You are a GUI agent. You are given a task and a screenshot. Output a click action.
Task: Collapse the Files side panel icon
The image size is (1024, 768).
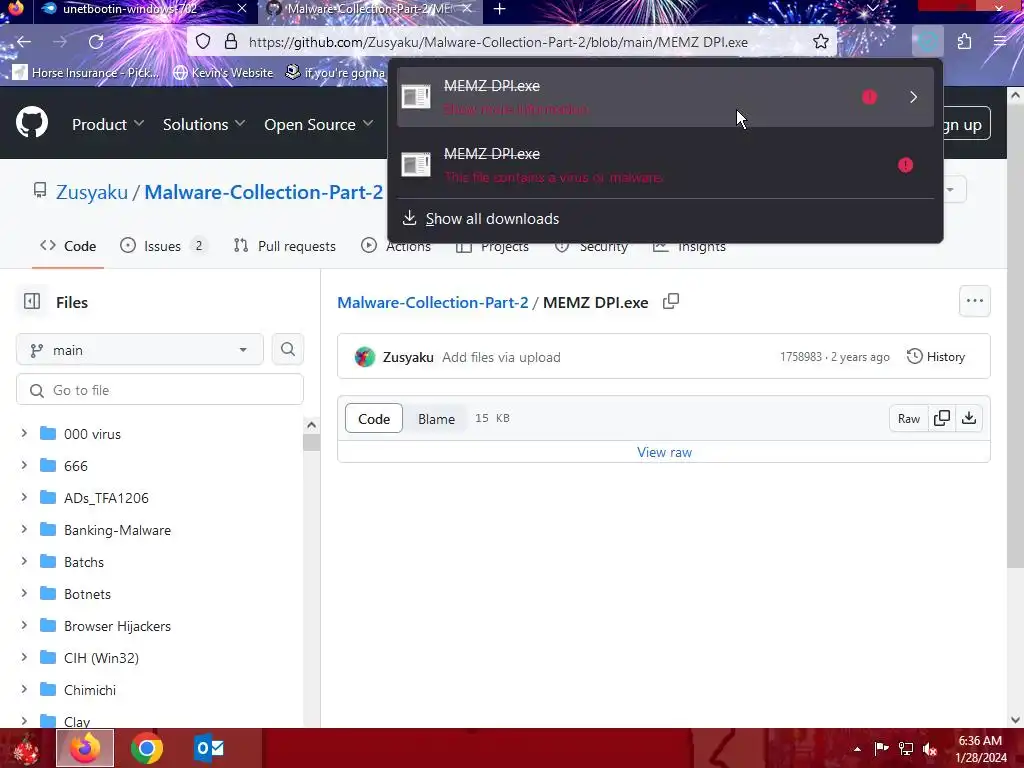[x=32, y=301]
